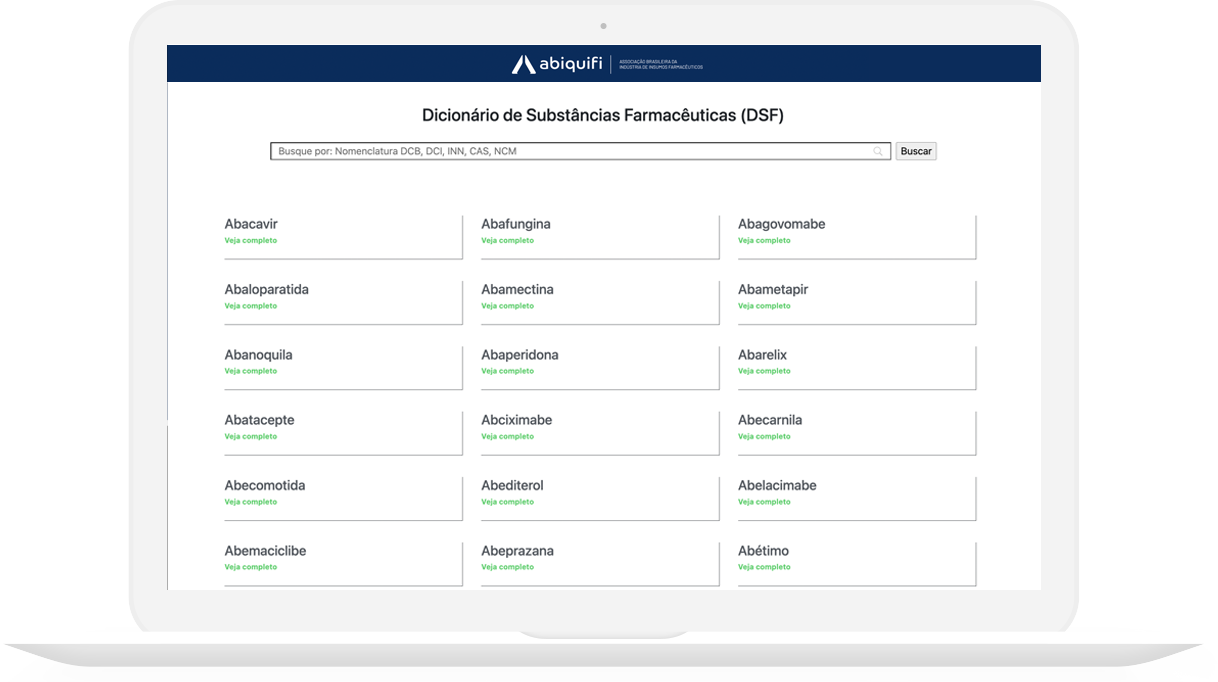1218x682 pixels.
Task: Click 'Veja completo' under Abciximabe
Action: click(x=508, y=437)
